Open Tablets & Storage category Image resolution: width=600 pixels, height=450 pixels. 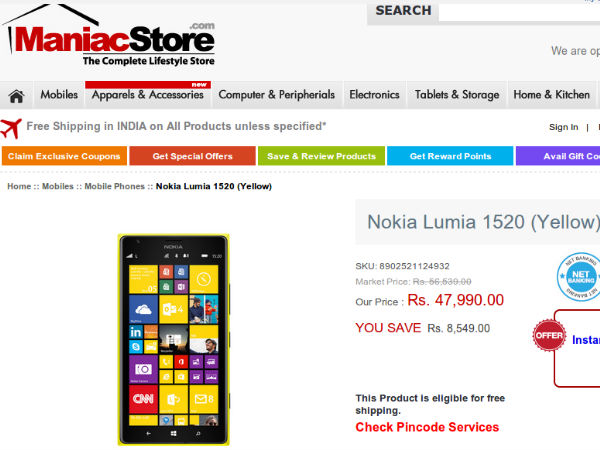(x=457, y=95)
